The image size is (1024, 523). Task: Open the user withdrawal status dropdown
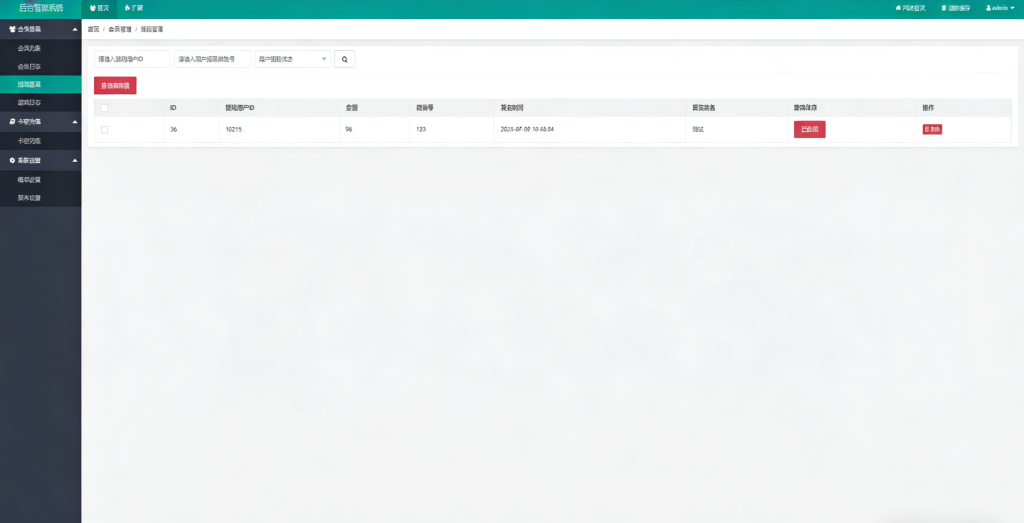[292, 59]
